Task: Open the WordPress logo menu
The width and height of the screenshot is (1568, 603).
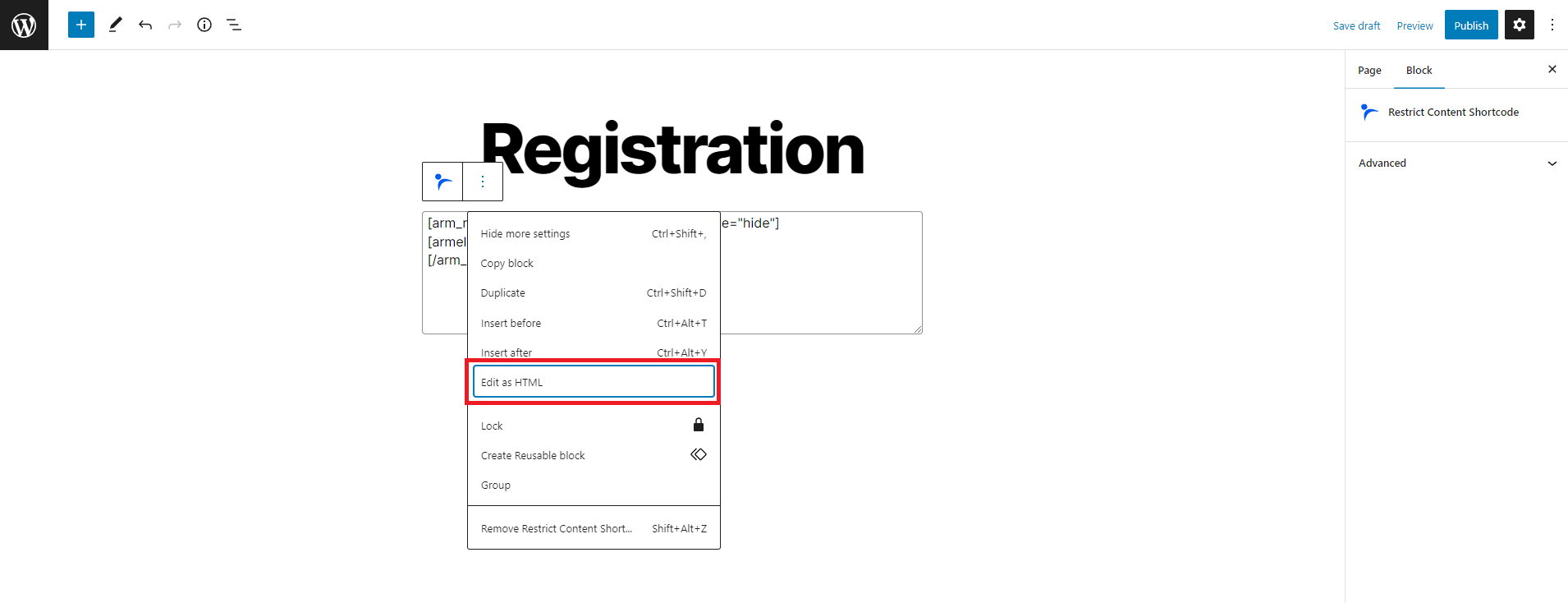Action: click(24, 25)
